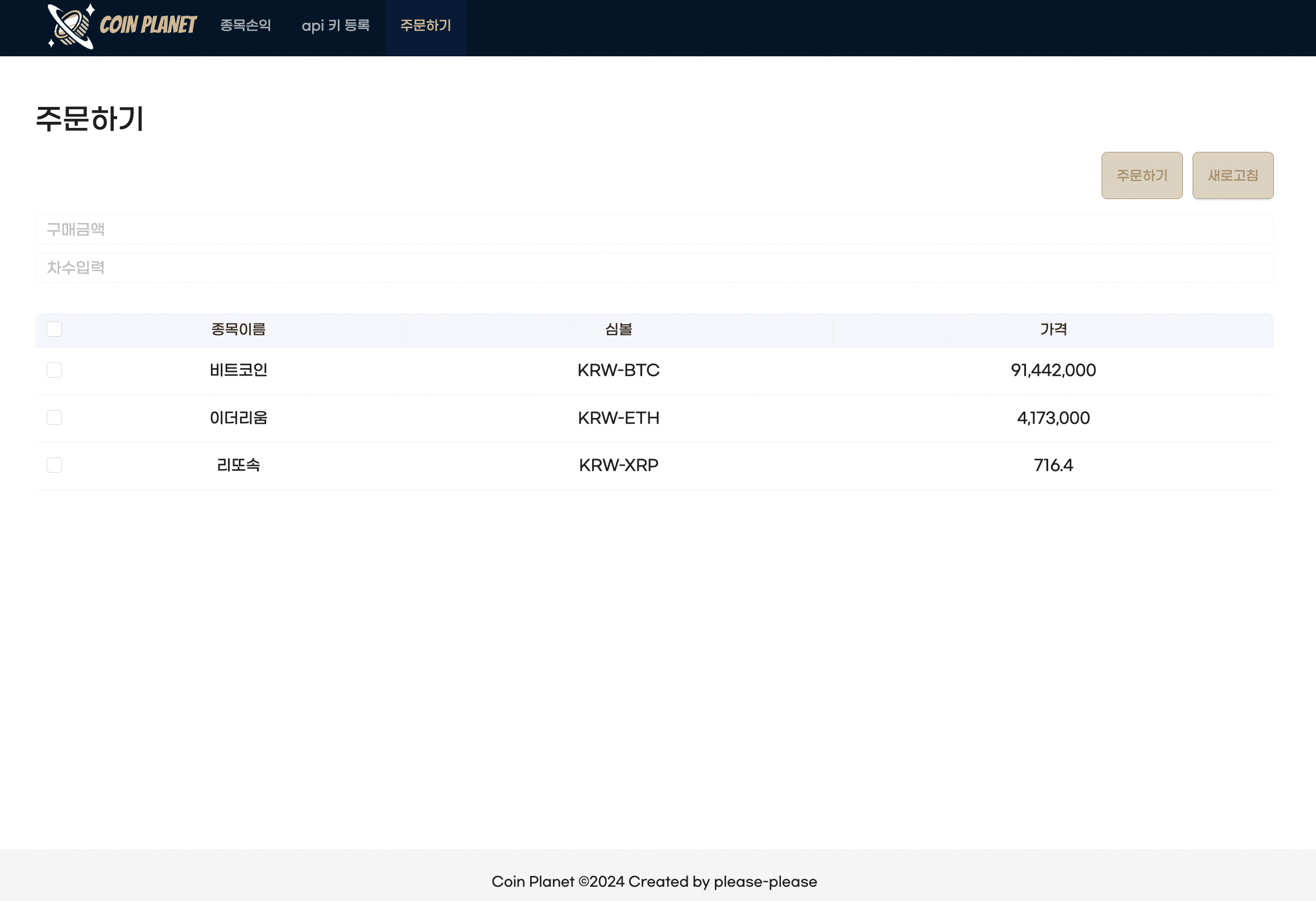Select the 주문하기 navigation tab
Screen dimensions: 1316x901
[425, 26]
